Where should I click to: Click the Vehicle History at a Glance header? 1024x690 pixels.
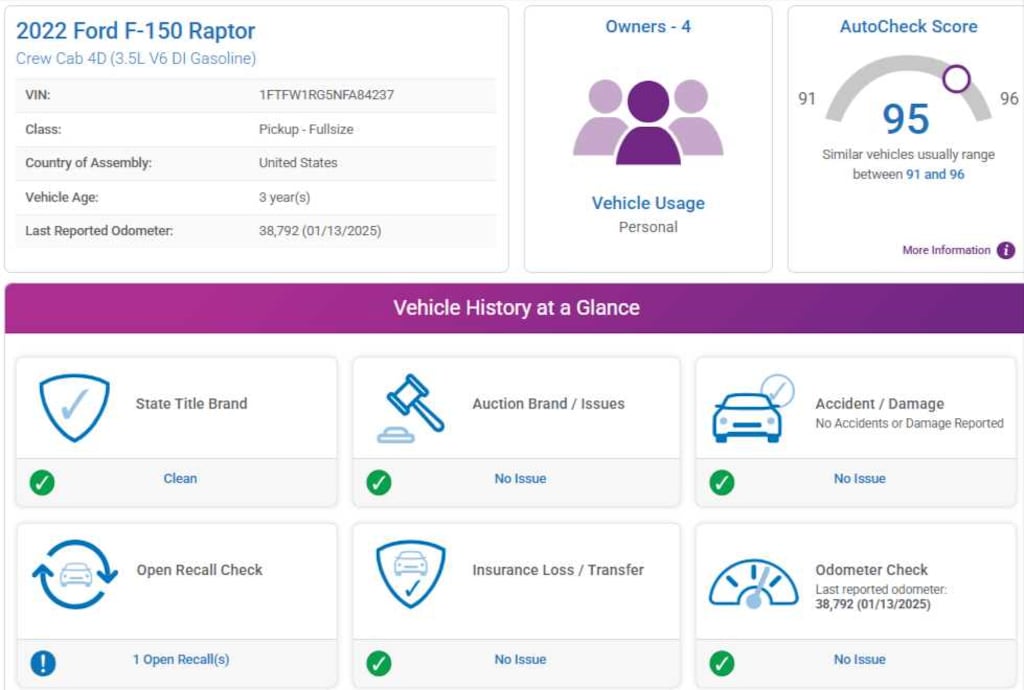coord(516,308)
